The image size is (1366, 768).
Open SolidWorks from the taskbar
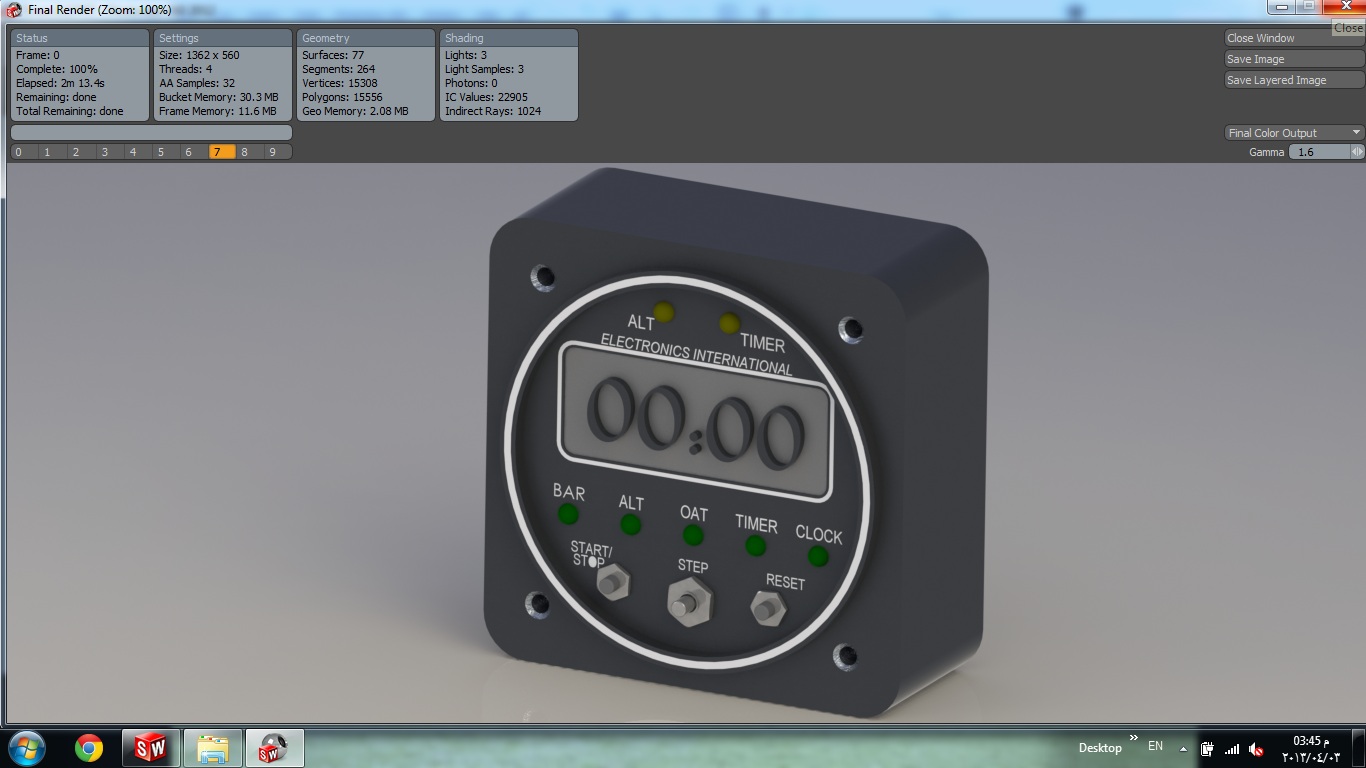tap(150, 748)
